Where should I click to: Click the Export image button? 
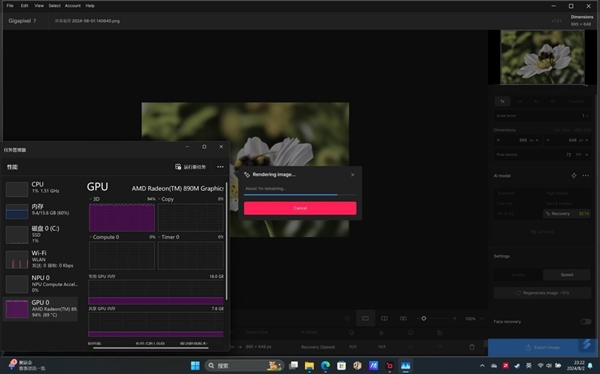pos(543,348)
